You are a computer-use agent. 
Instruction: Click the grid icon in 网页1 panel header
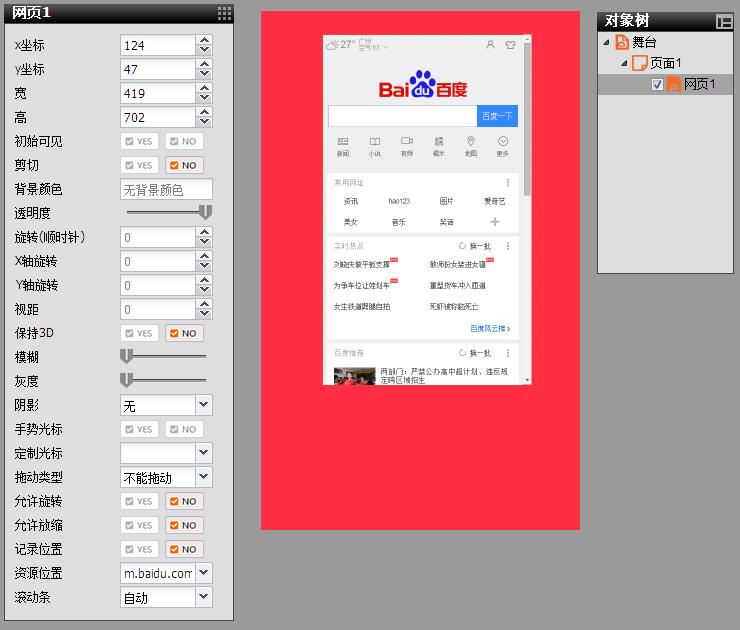coord(225,13)
